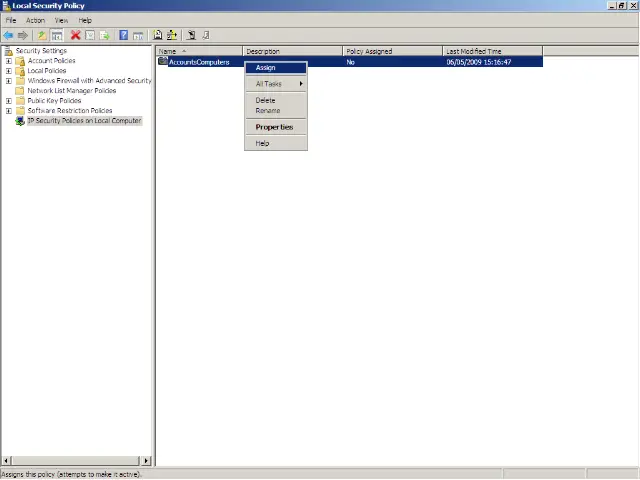The width and height of the screenshot is (640, 480).
Task: Open the All Tasks submenu arrow
Action: click(301, 84)
